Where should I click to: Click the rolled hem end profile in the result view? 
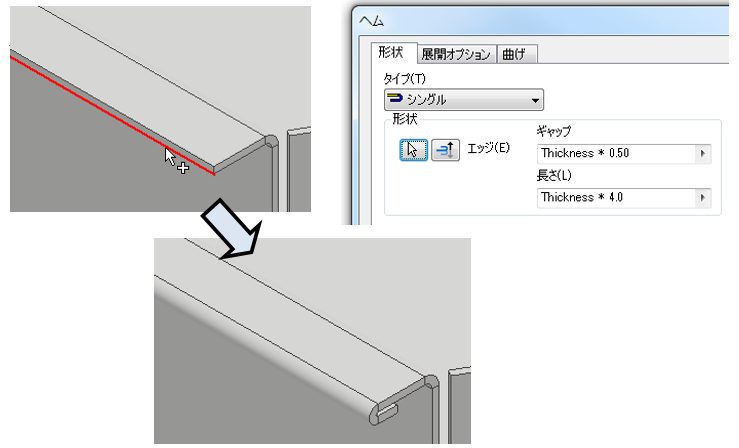[x=384, y=412]
